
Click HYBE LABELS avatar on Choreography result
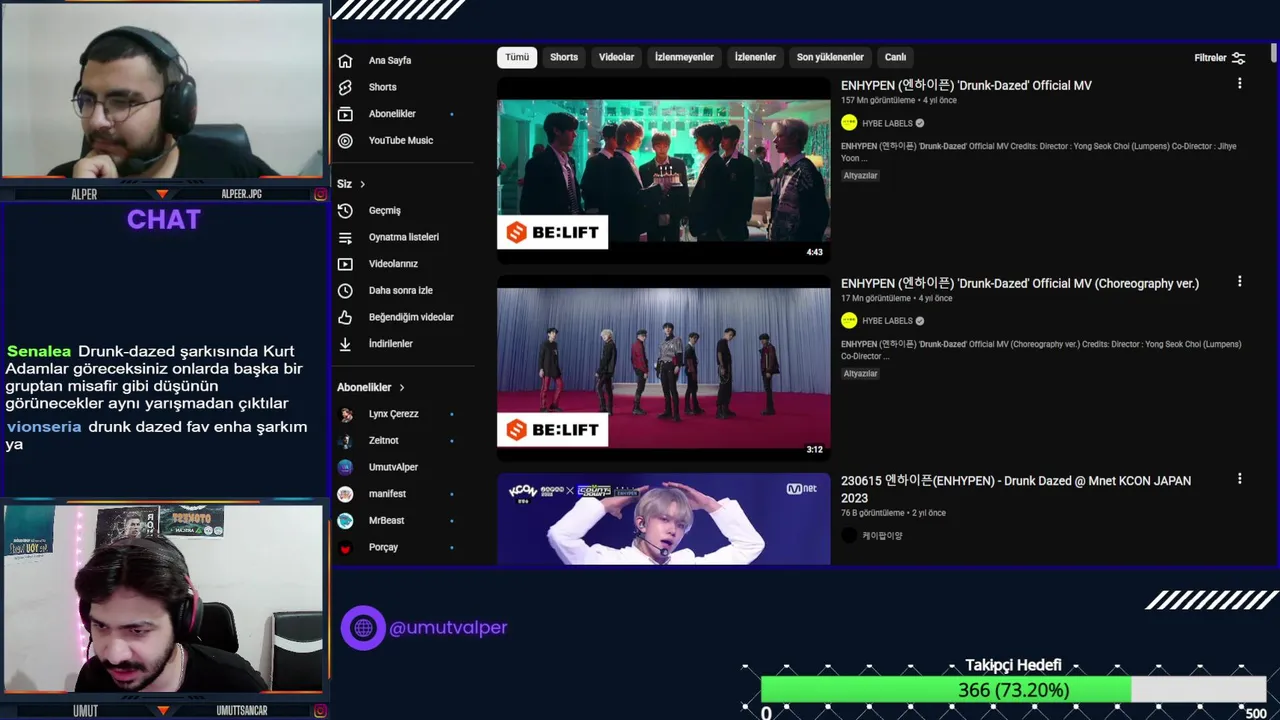849,321
